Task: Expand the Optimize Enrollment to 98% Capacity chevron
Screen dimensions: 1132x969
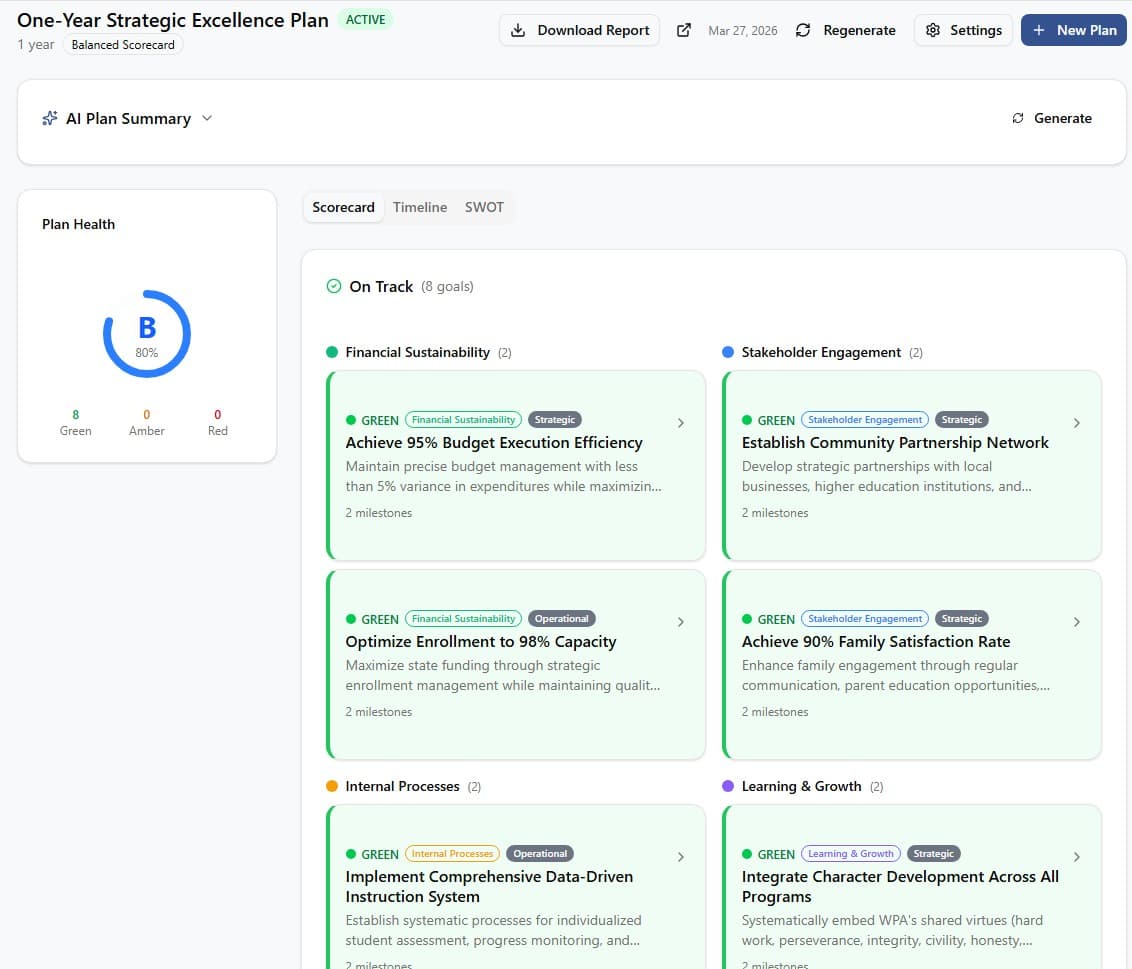Action: [x=681, y=622]
